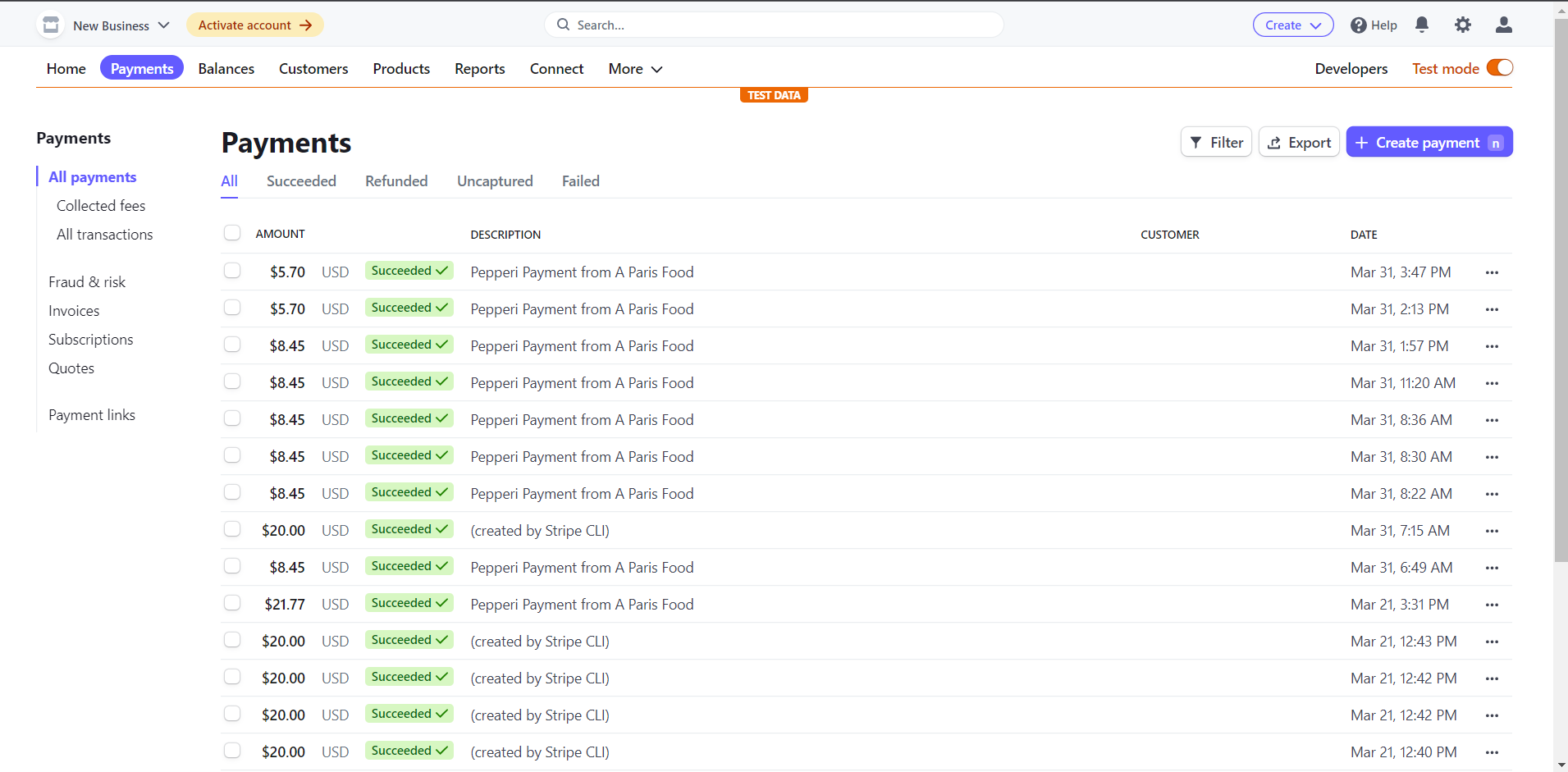Click the Activate account button

pos(254,25)
